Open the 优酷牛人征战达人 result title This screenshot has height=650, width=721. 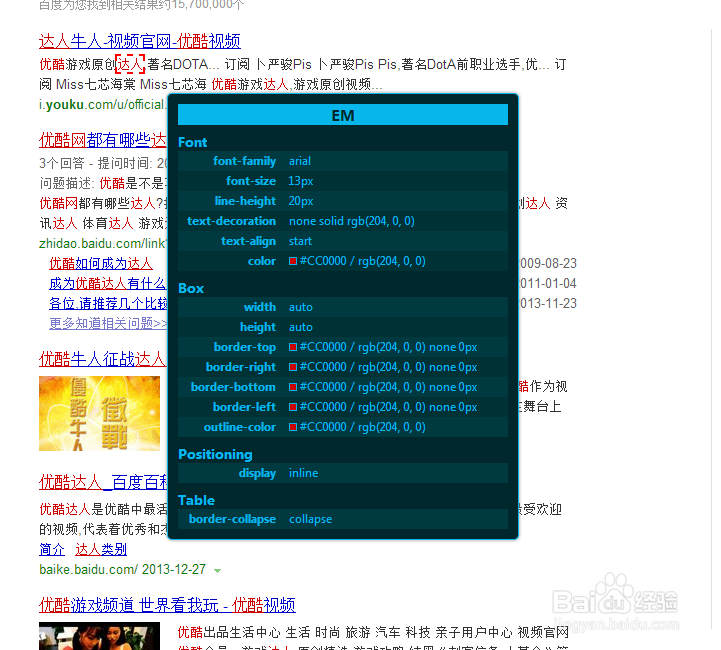(103, 359)
